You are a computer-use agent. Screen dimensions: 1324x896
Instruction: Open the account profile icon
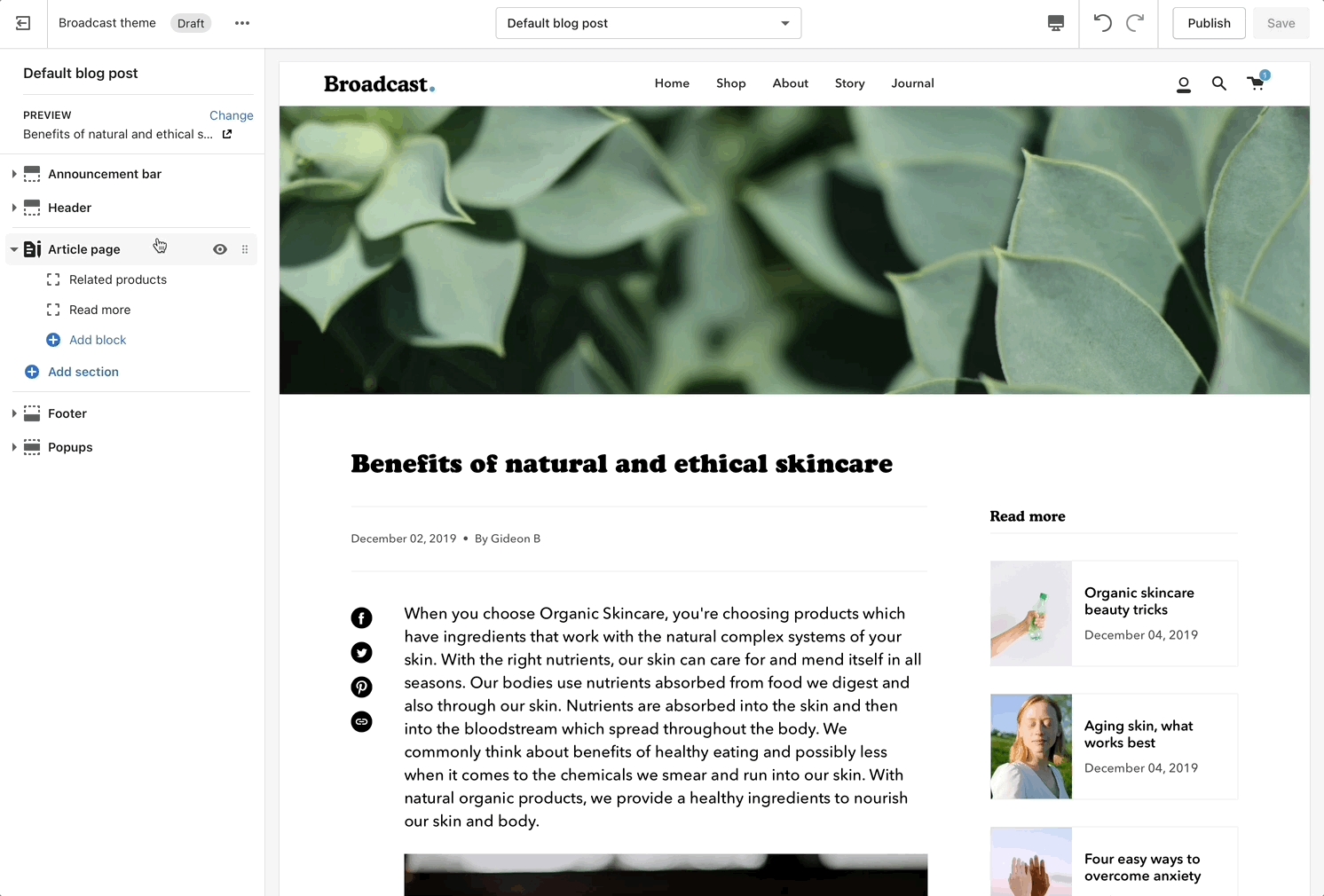pyautogui.click(x=1184, y=84)
